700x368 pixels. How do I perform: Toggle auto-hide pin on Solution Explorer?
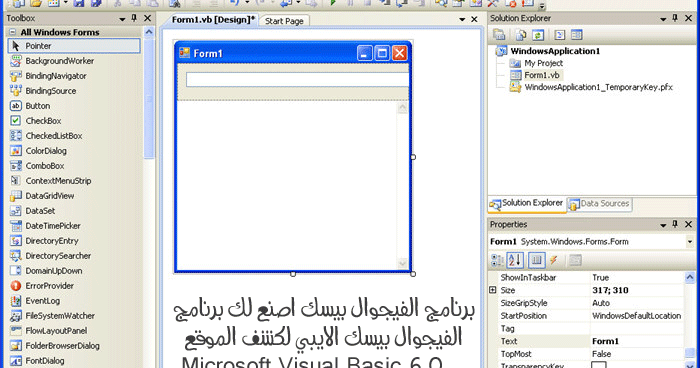point(675,18)
